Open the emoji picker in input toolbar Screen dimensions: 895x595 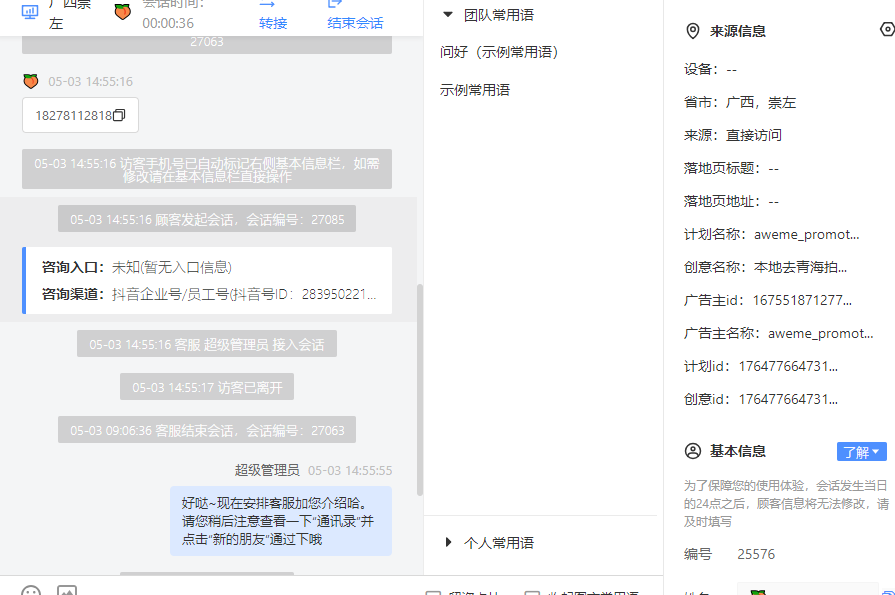tap(31, 590)
